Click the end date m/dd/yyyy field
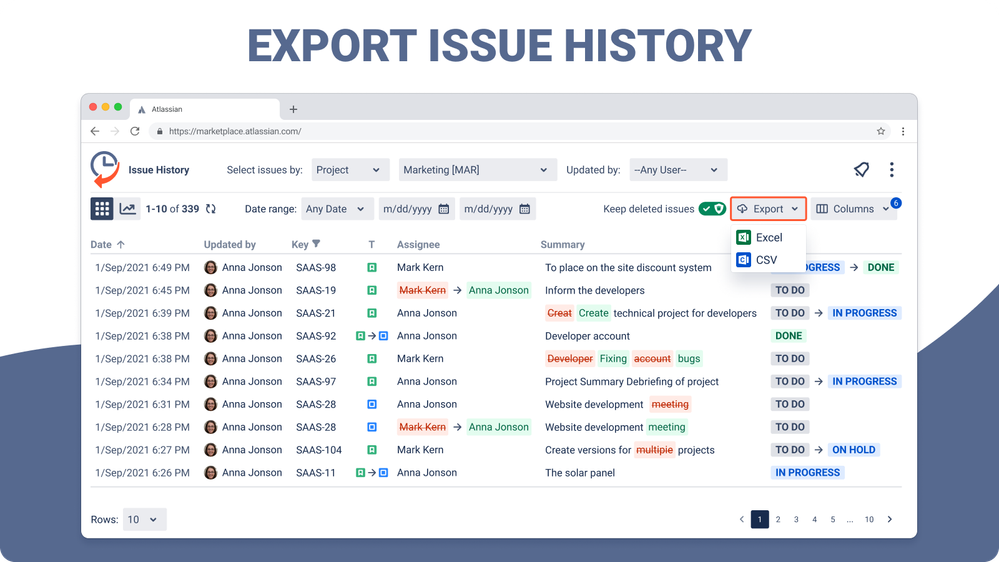This screenshot has height=562, width=999. click(x=498, y=209)
